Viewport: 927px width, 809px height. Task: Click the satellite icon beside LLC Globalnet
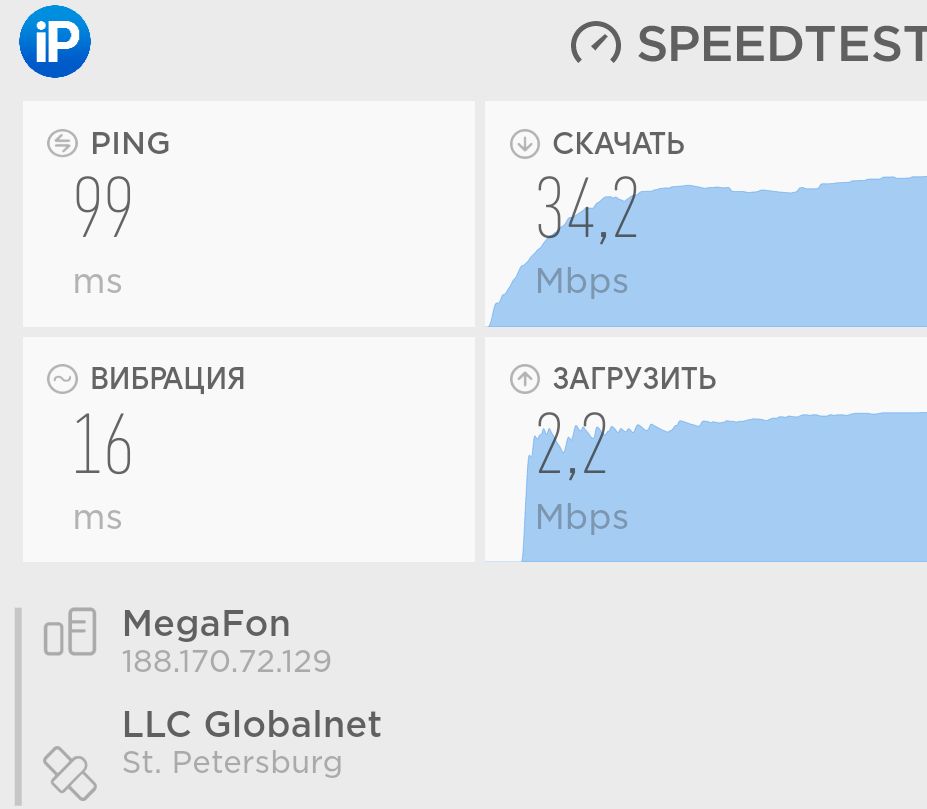pos(70,771)
